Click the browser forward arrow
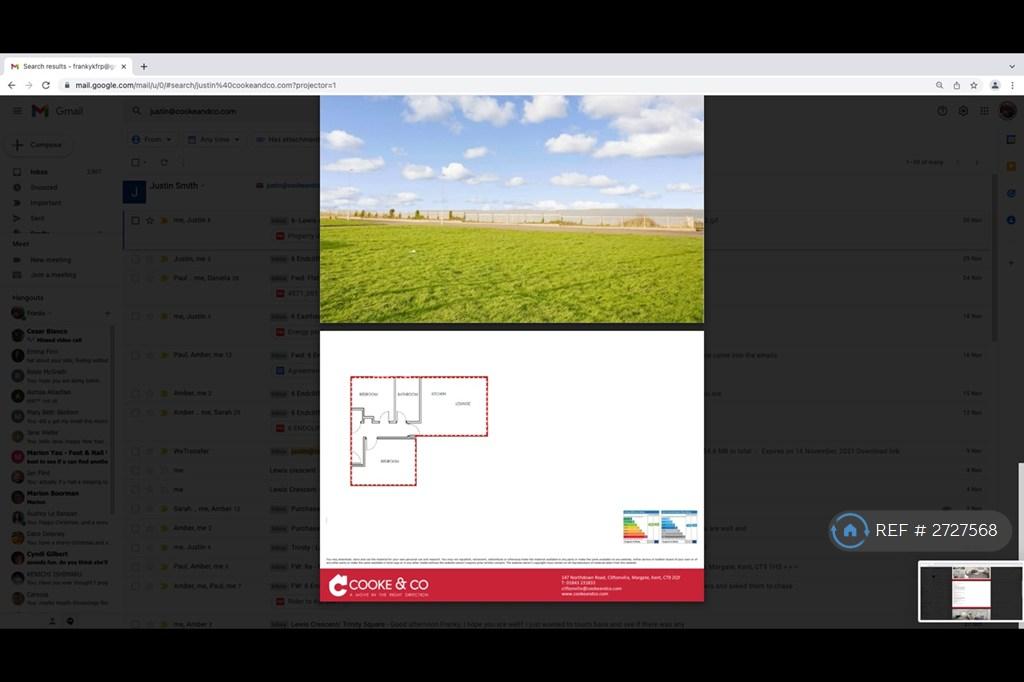Image resolution: width=1024 pixels, height=682 pixels. 29,86
